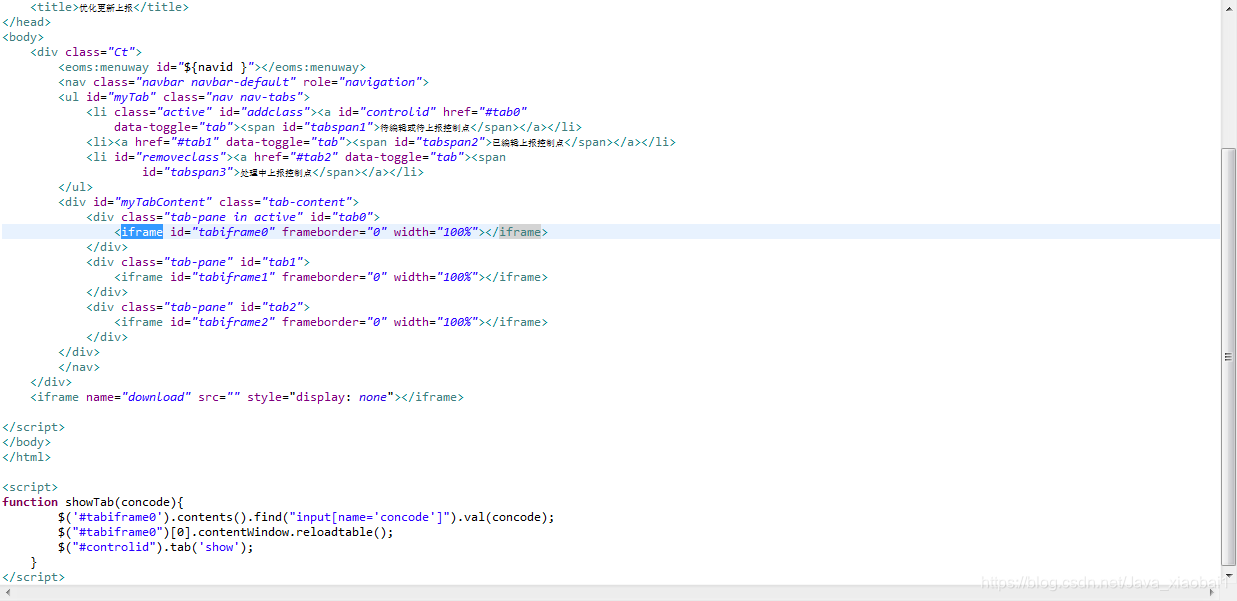Click the highlighted iframe word on tabiframe0 line
This screenshot has width=1237, height=601.
[x=142, y=232]
